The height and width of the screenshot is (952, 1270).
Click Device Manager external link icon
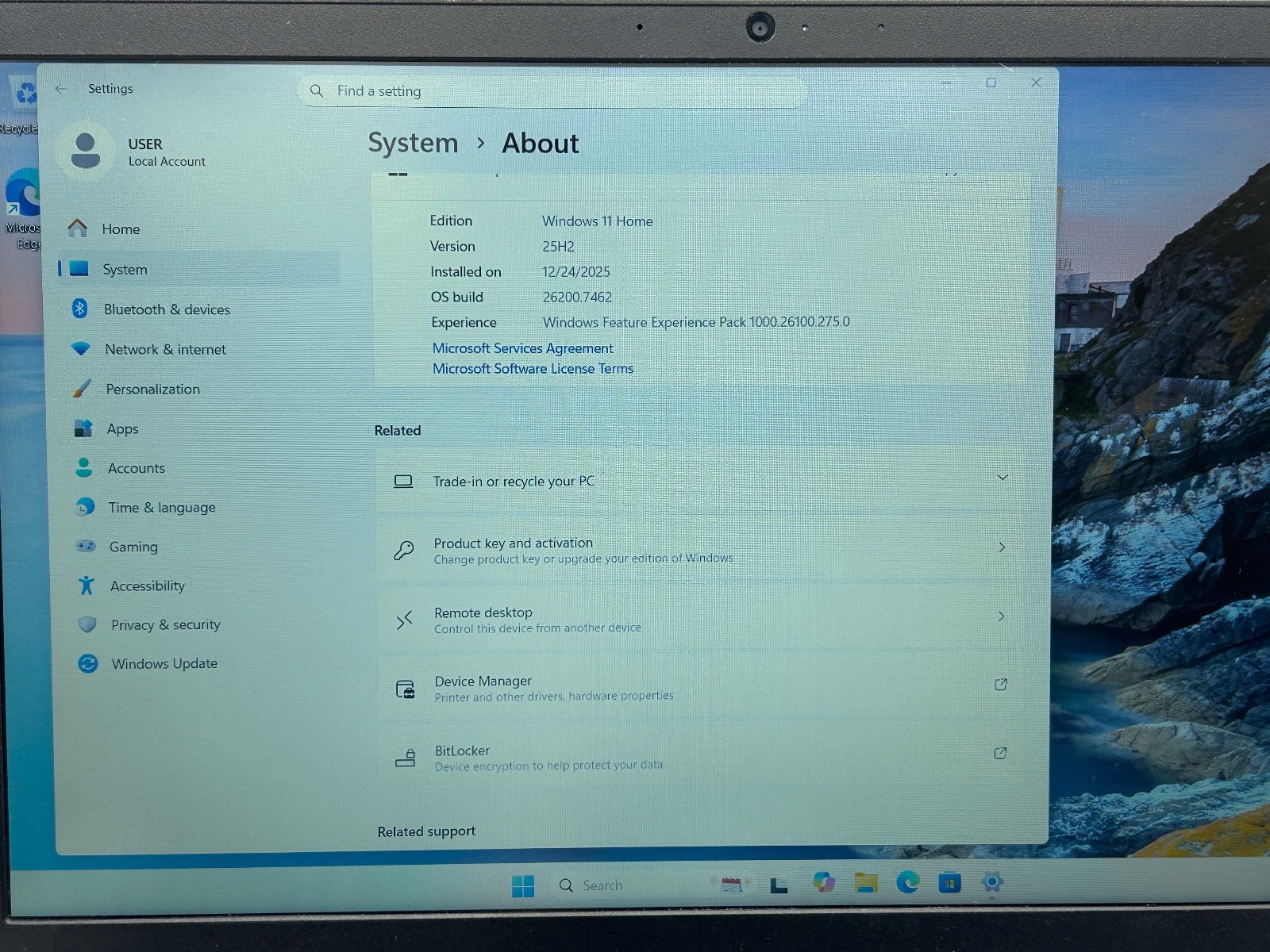(x=1000, y=685)
